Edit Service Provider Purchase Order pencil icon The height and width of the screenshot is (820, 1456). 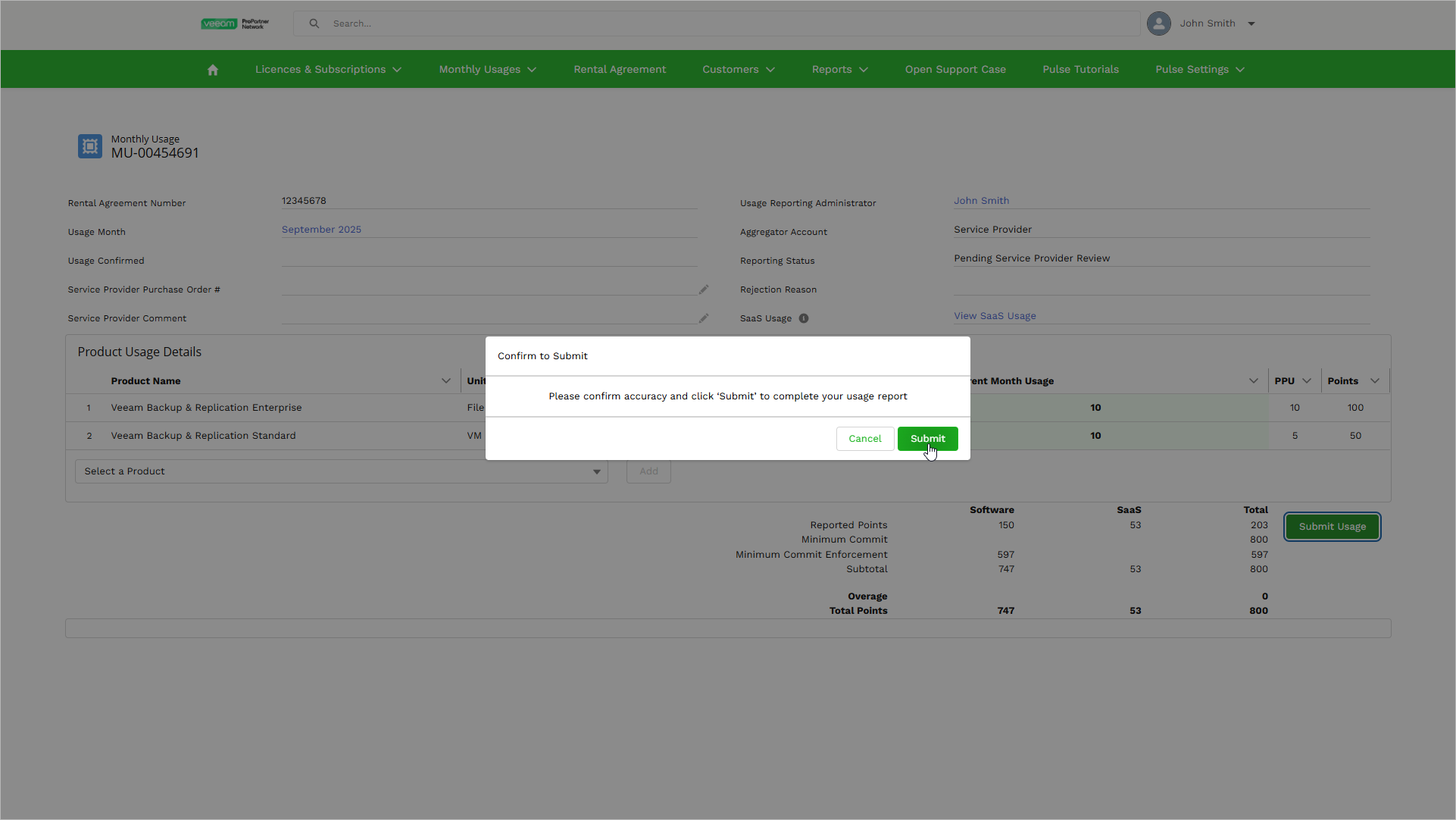pyautogui.click(x=704, y=290)
